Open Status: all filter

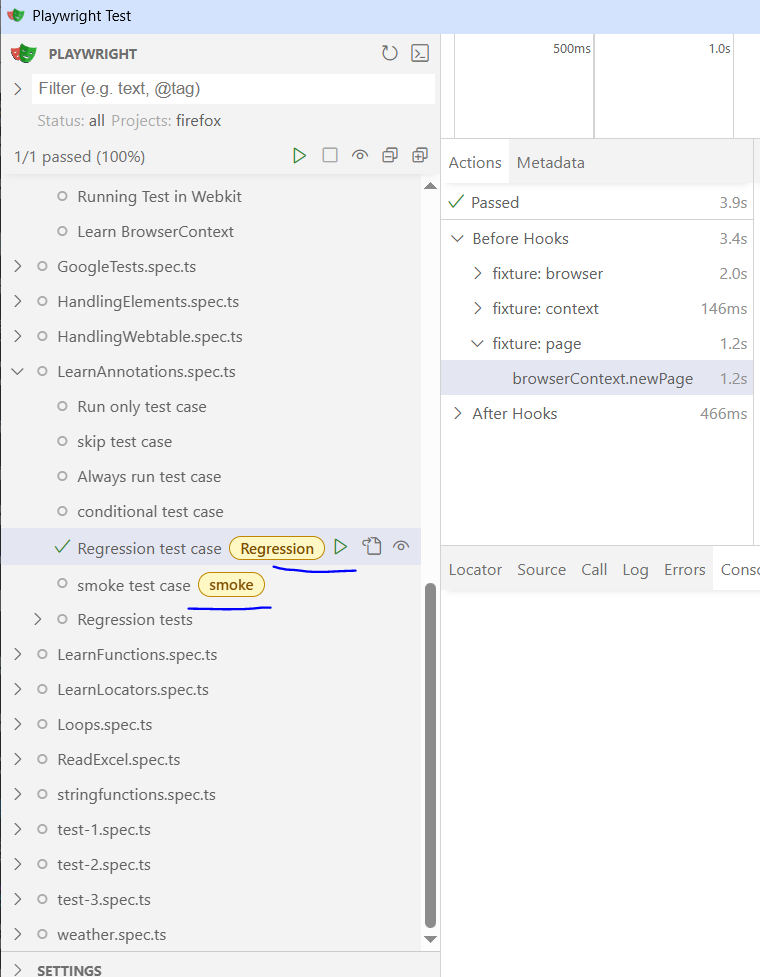(x=70, y=120)
